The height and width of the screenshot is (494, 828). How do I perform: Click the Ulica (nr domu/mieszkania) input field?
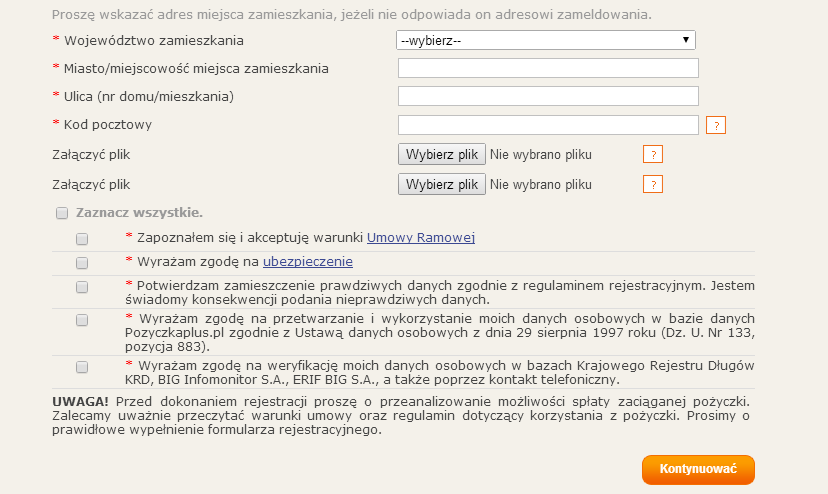548,96
